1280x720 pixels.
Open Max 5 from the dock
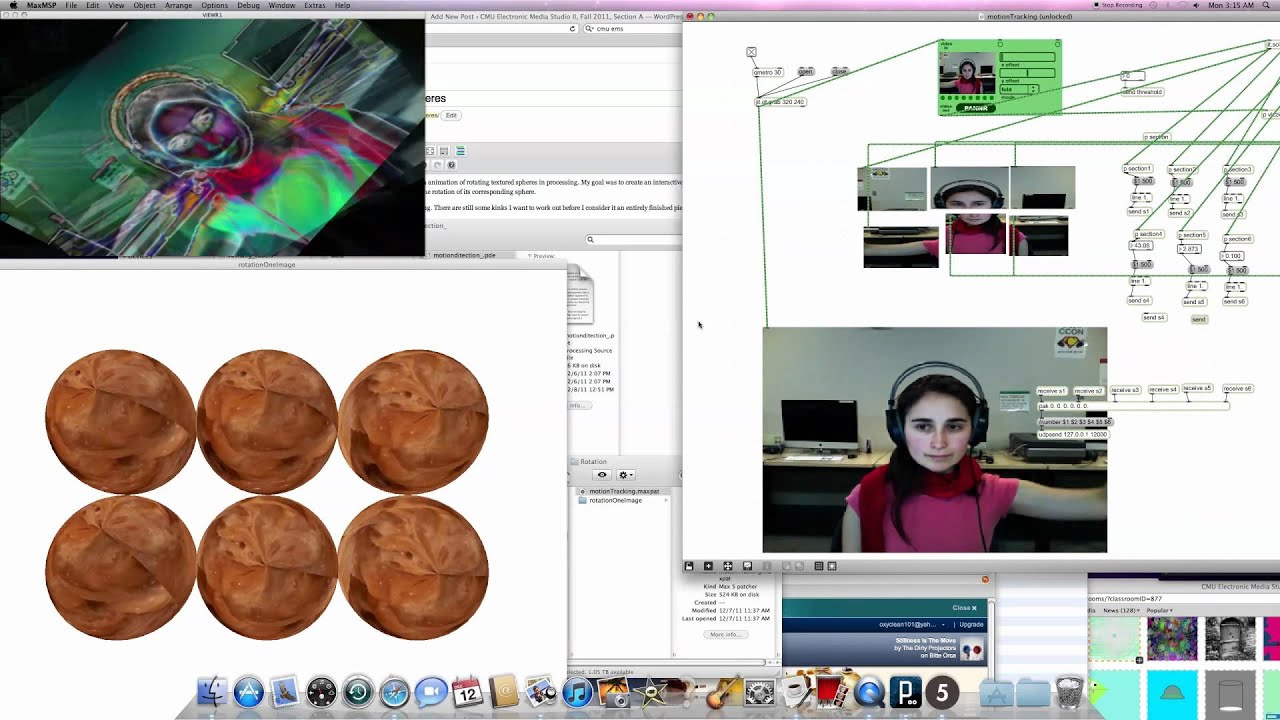click(942, 692)
